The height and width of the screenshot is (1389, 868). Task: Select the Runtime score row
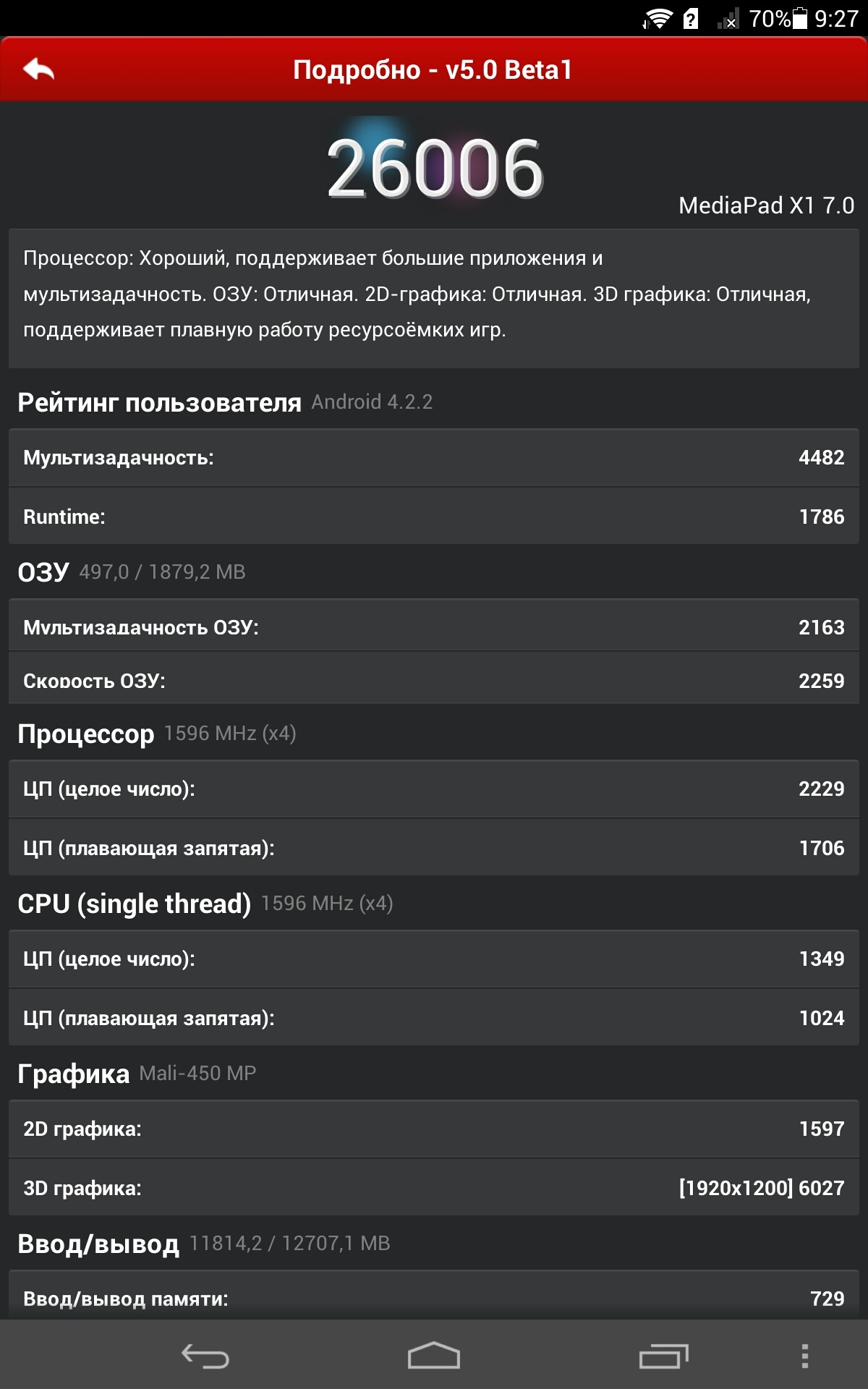coord(434,517)
